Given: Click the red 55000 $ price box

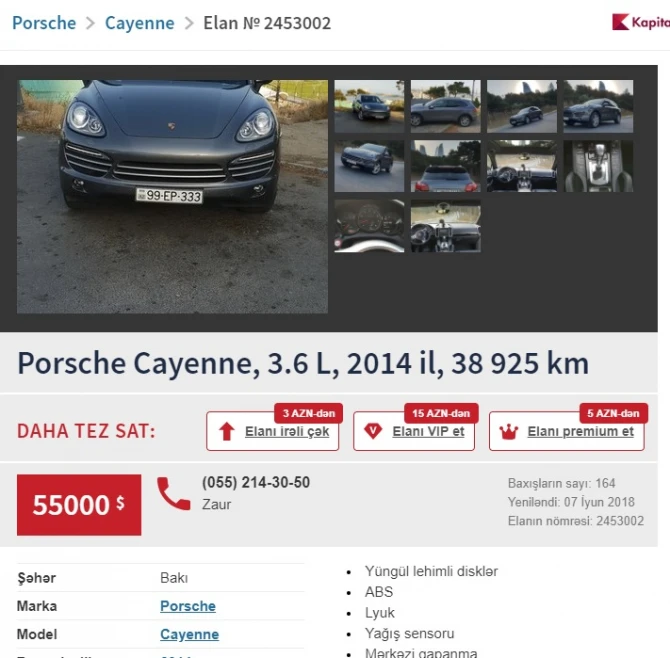Looking at the screenshot, I should pos(79,505).
